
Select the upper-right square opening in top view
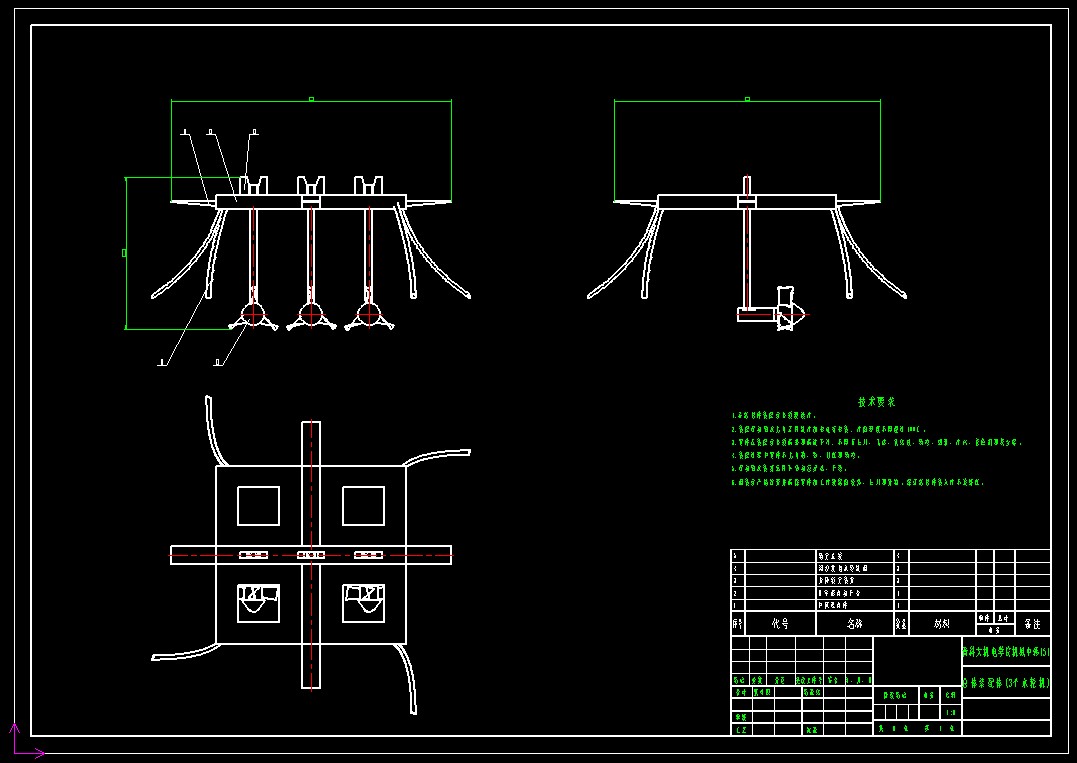tap(363, 506)
